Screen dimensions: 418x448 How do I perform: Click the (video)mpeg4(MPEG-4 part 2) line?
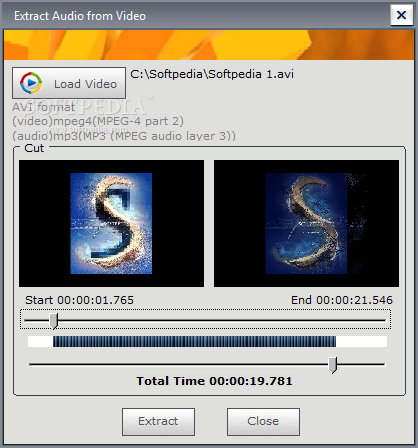[98, 121]
